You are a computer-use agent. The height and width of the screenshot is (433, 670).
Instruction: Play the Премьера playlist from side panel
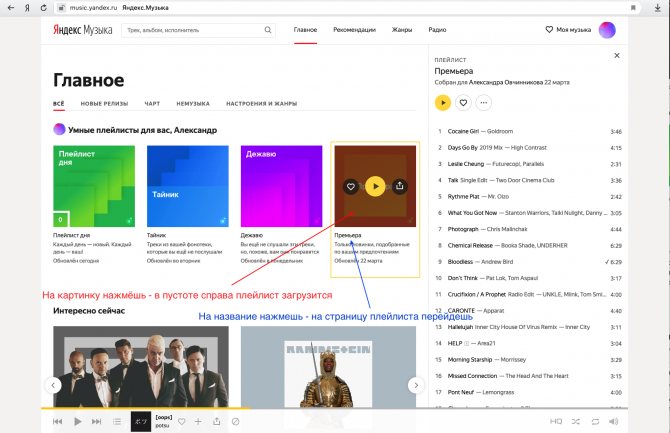[x=443, y=103]
